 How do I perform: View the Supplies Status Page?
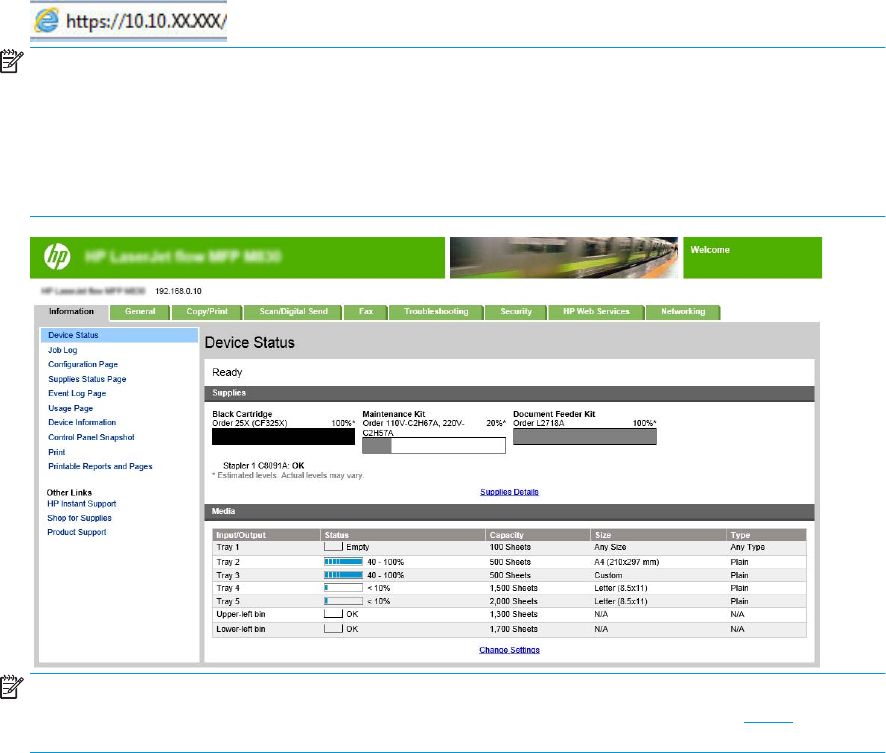click(x=87, y=379)
